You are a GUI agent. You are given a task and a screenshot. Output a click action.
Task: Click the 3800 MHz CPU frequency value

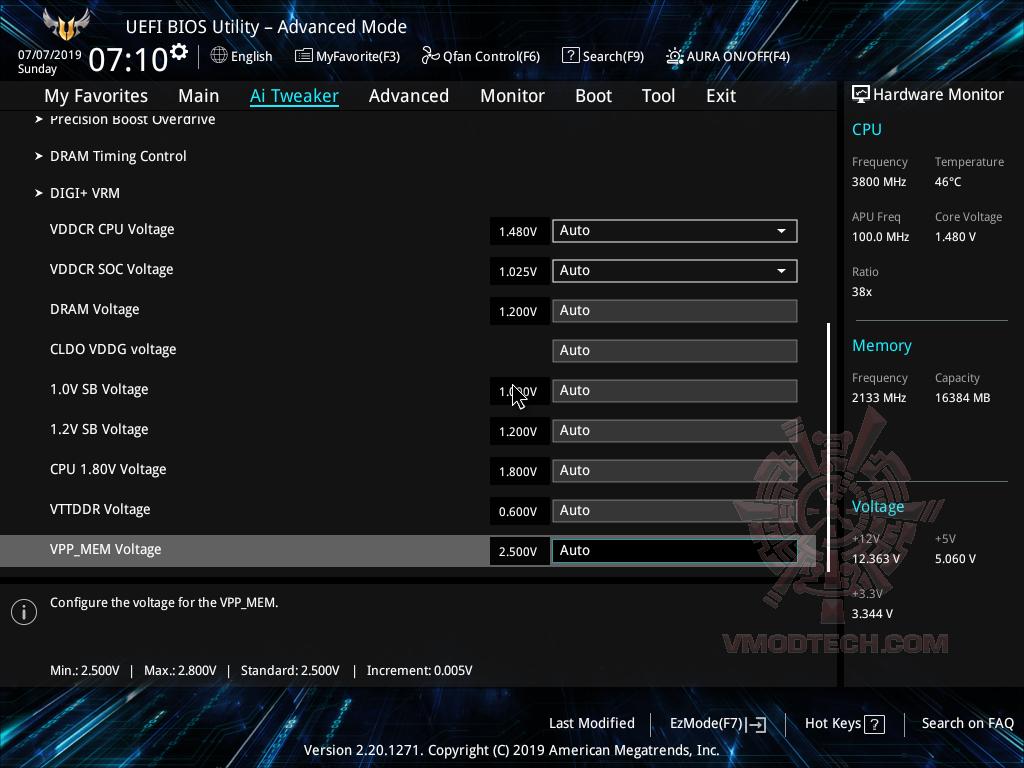pyautogui.click(x=879, y=182)
